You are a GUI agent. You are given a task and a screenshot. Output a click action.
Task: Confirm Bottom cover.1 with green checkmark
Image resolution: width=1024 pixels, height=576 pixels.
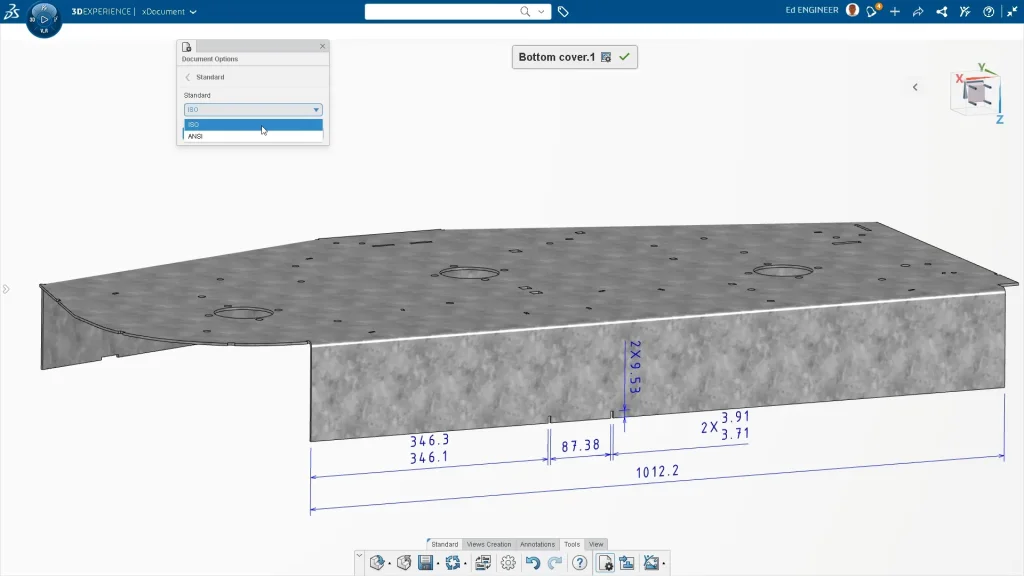pyautogui.click(x=624, y=57)
